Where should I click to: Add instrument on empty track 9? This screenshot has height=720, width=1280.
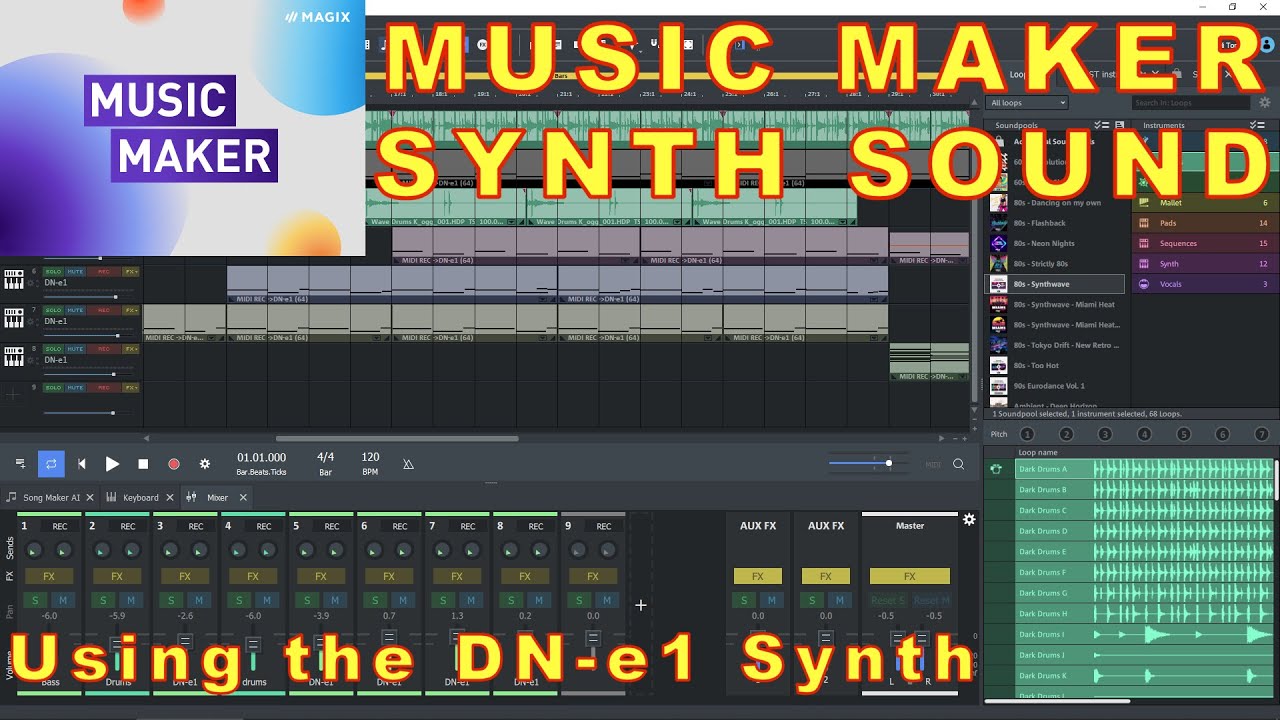[13, 395]
